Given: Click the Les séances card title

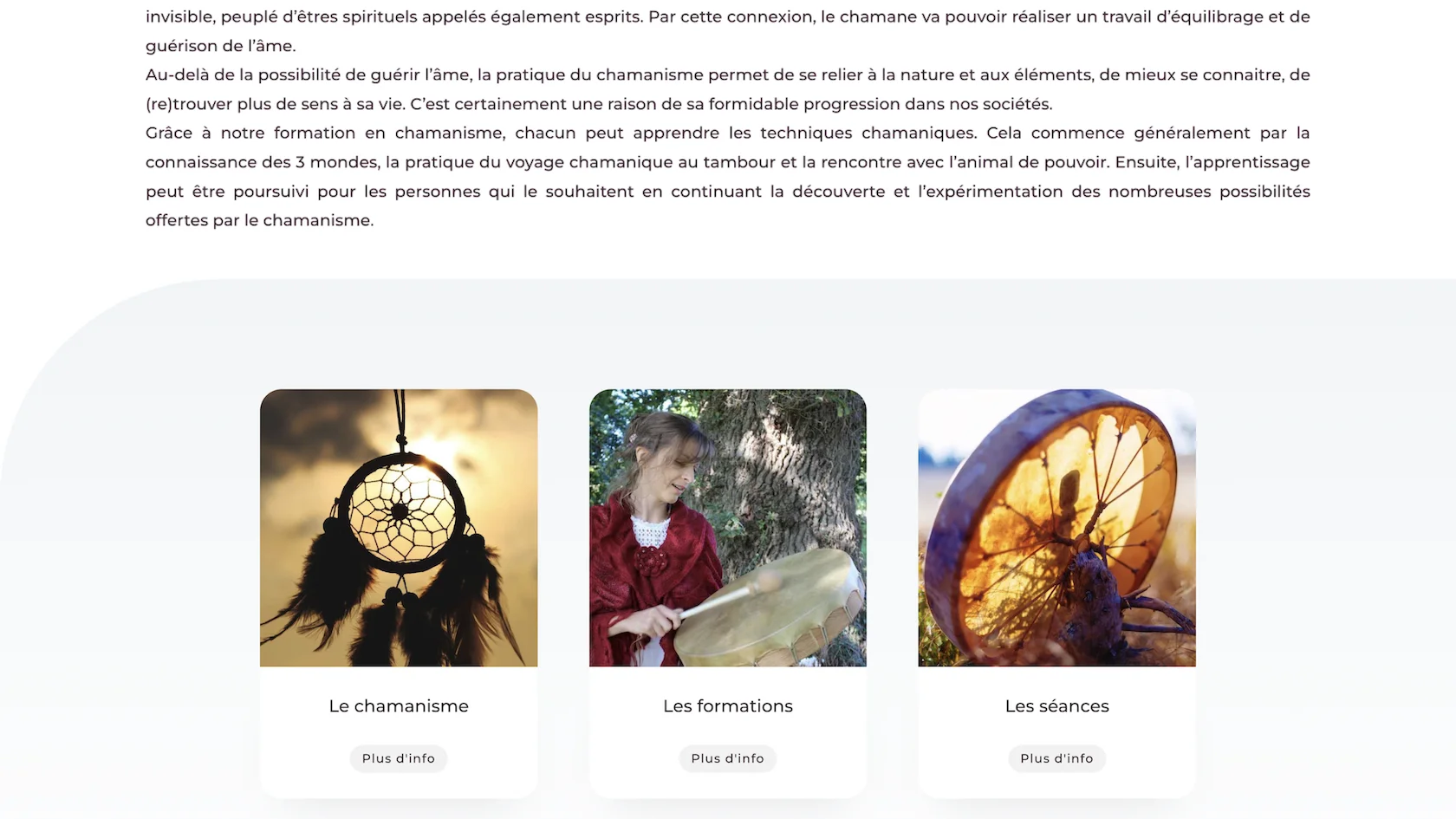Looking at the screenshot, I should (1056, 706).
